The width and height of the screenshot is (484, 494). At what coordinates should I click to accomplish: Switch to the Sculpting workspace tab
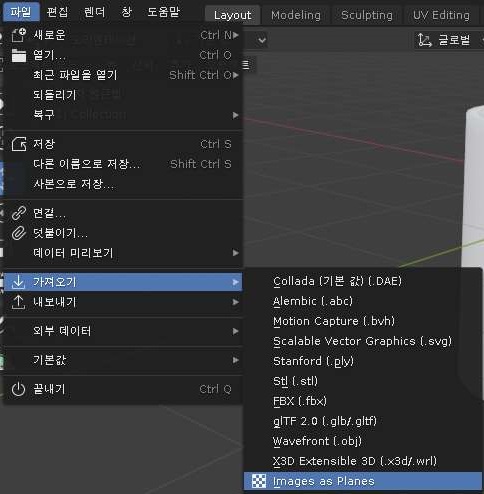(x=367, y=15)
